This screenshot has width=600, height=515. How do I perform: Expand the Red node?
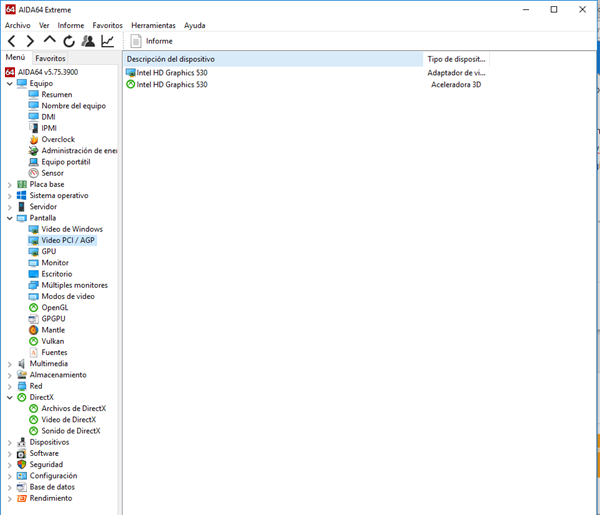(10, 386)
